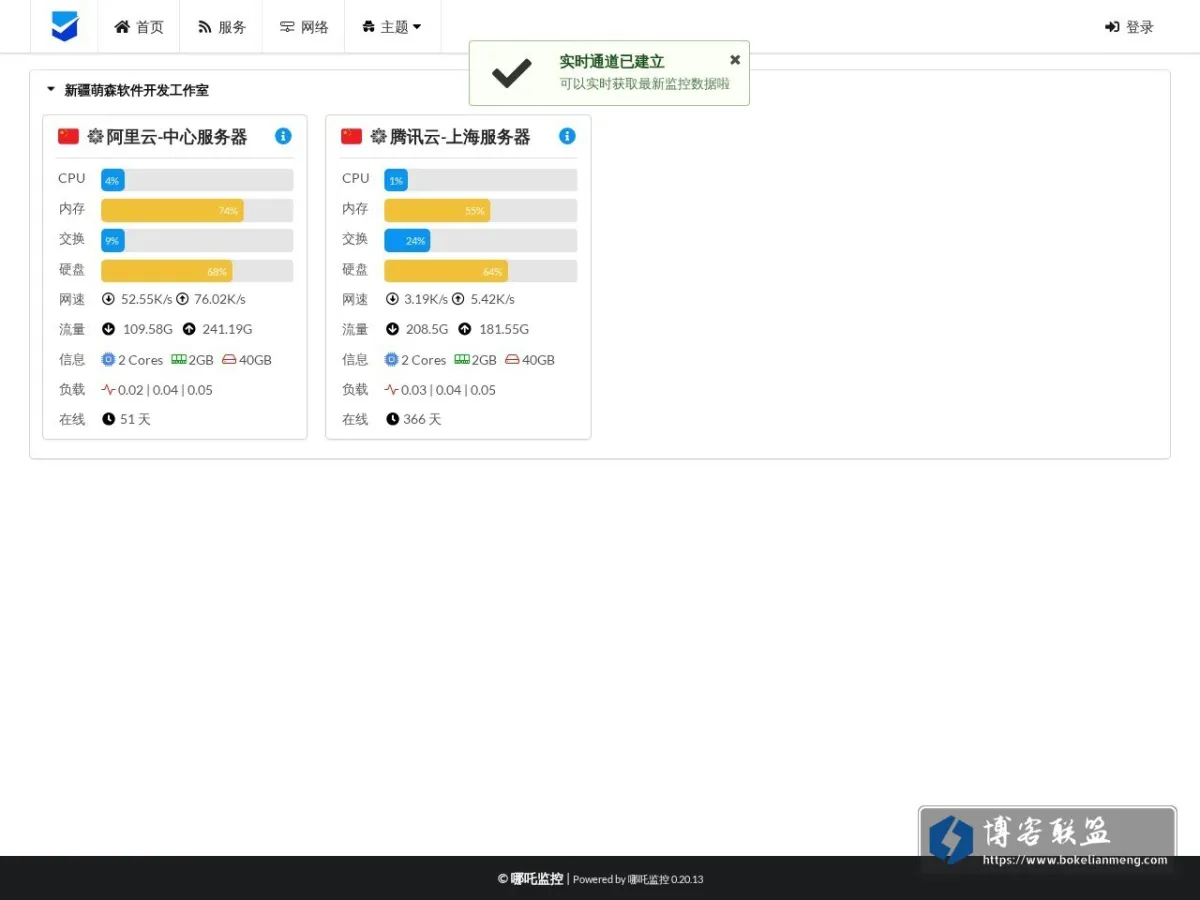The image size is (1200, 900).
Task: Click the clock icon beside 366 天
Action: click(x=392, y=419)
